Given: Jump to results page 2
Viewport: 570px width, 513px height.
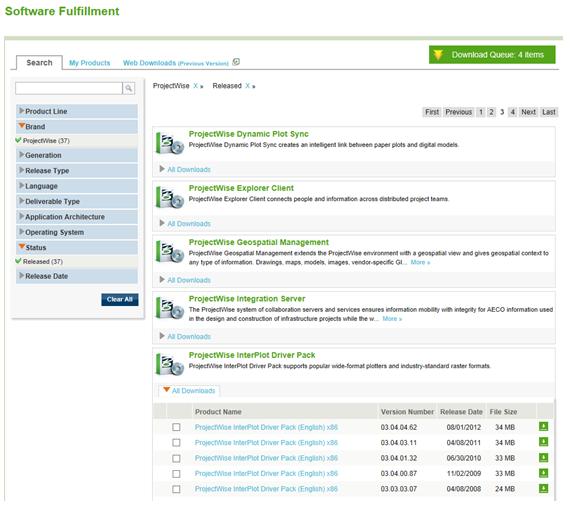Looking at the screenshot, I should tap(491, 112).
